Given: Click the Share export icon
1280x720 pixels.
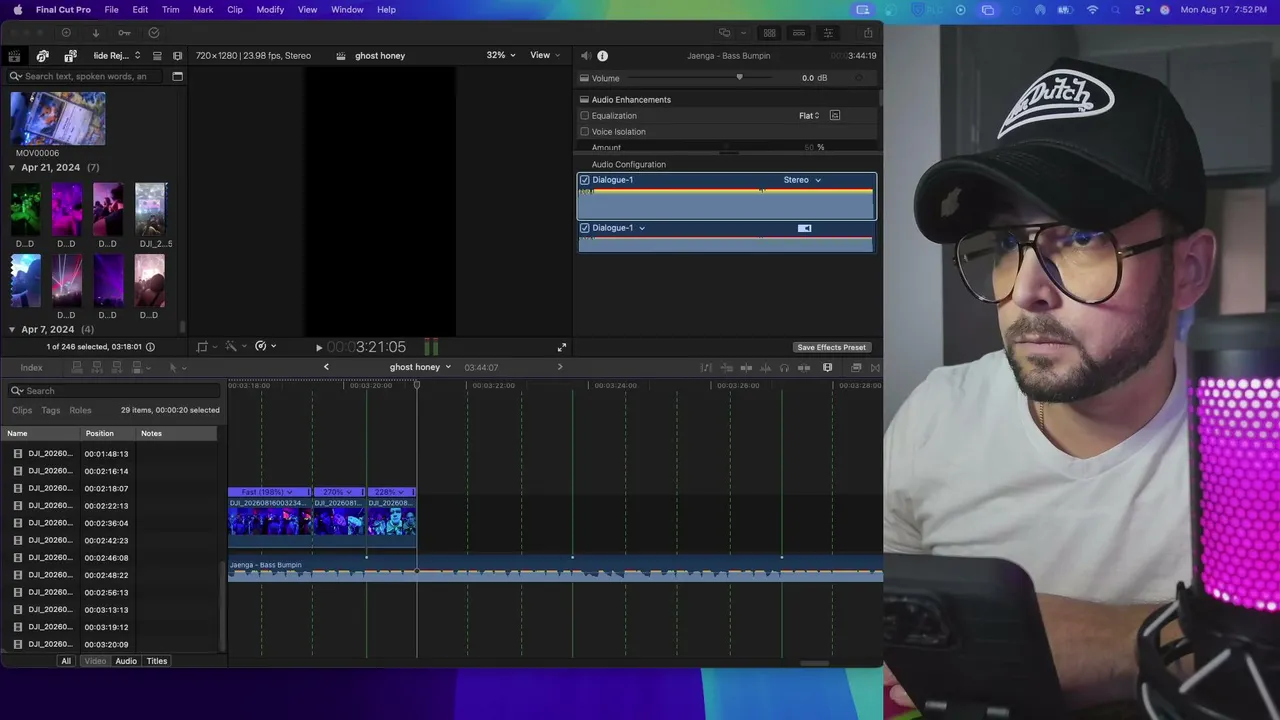Looking at the screenshot, I should [868, 33].
